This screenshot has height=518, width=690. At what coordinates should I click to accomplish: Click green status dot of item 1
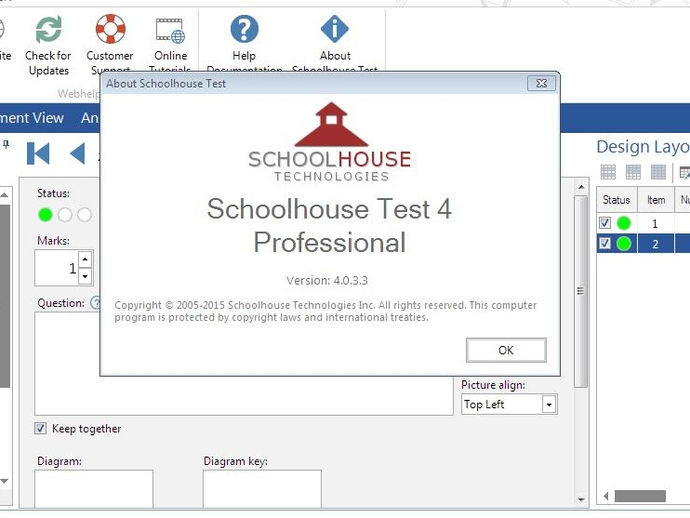click(624, 223)
